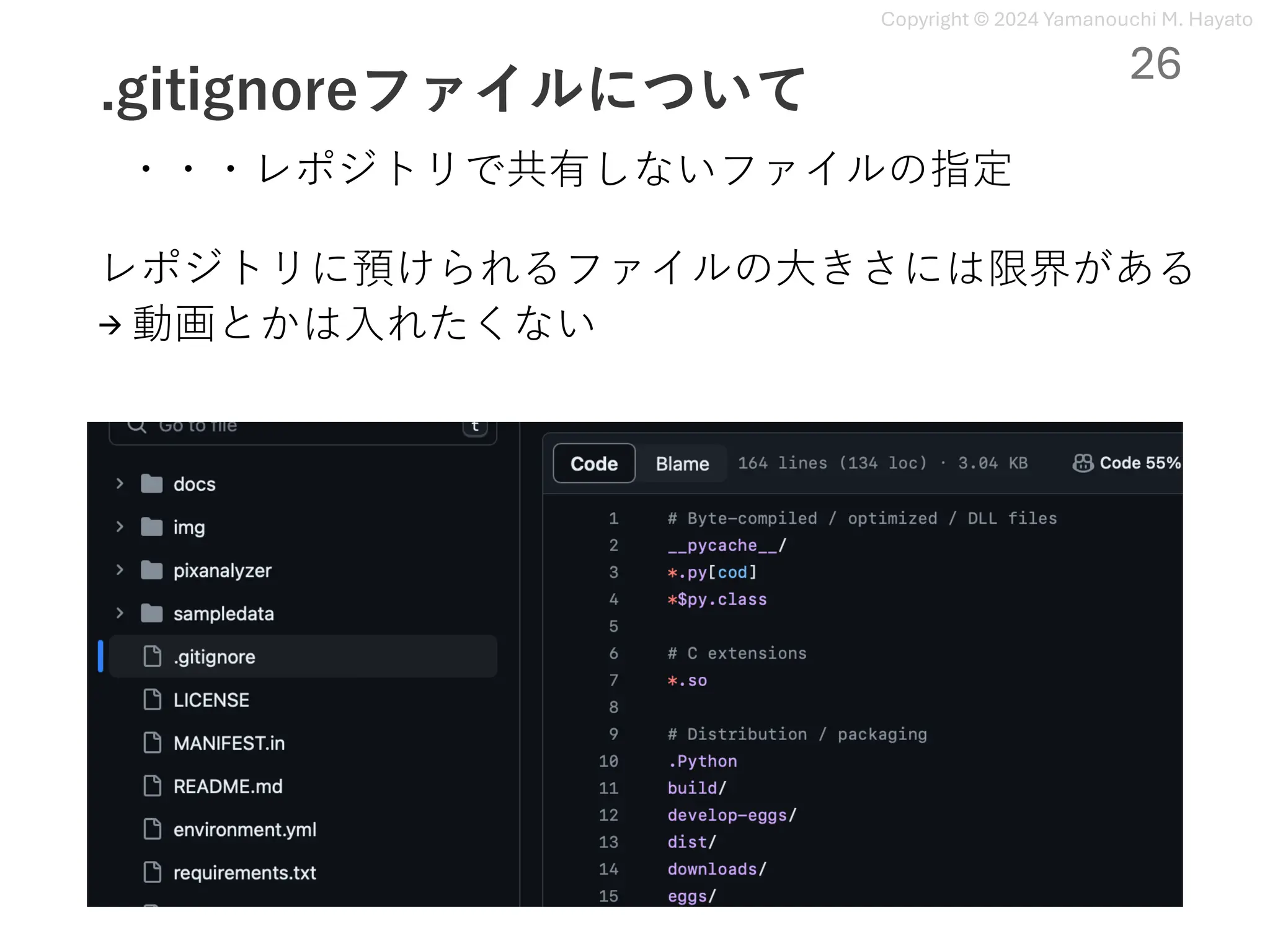Click the __pycache__/ code line
1270x952 pixels.
click(x=727, y=545)
